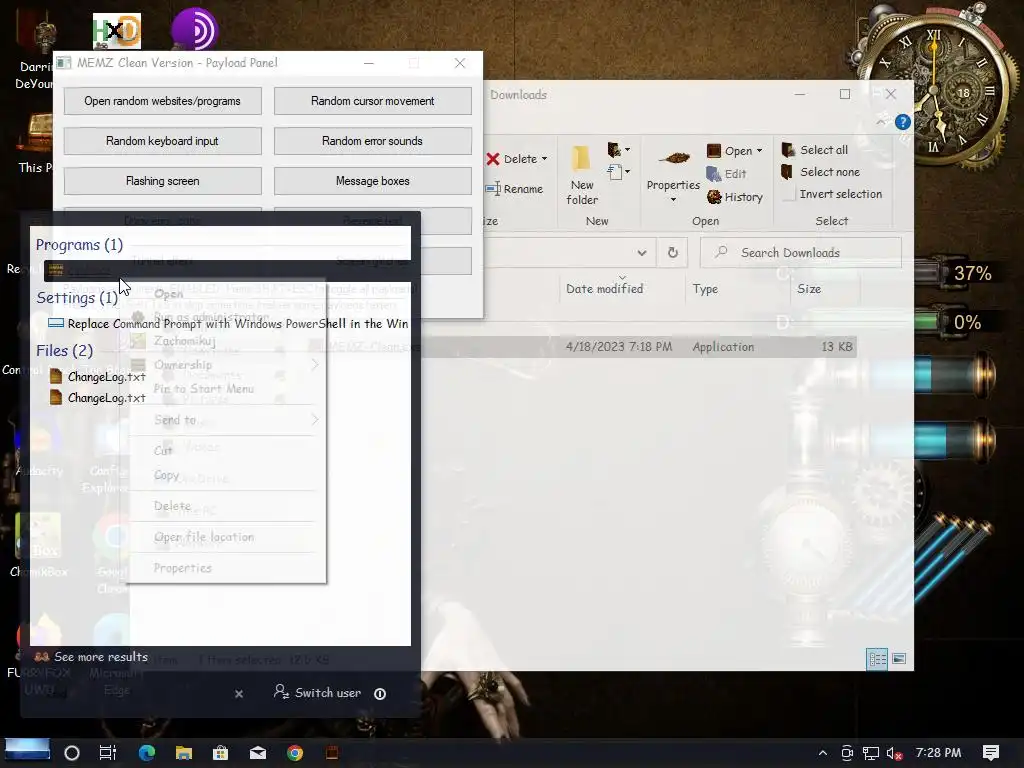The height and width of the screenshot is (768, 1024).
Task: Open the second ChangeLog.txt result
Action: pos(98,398)
